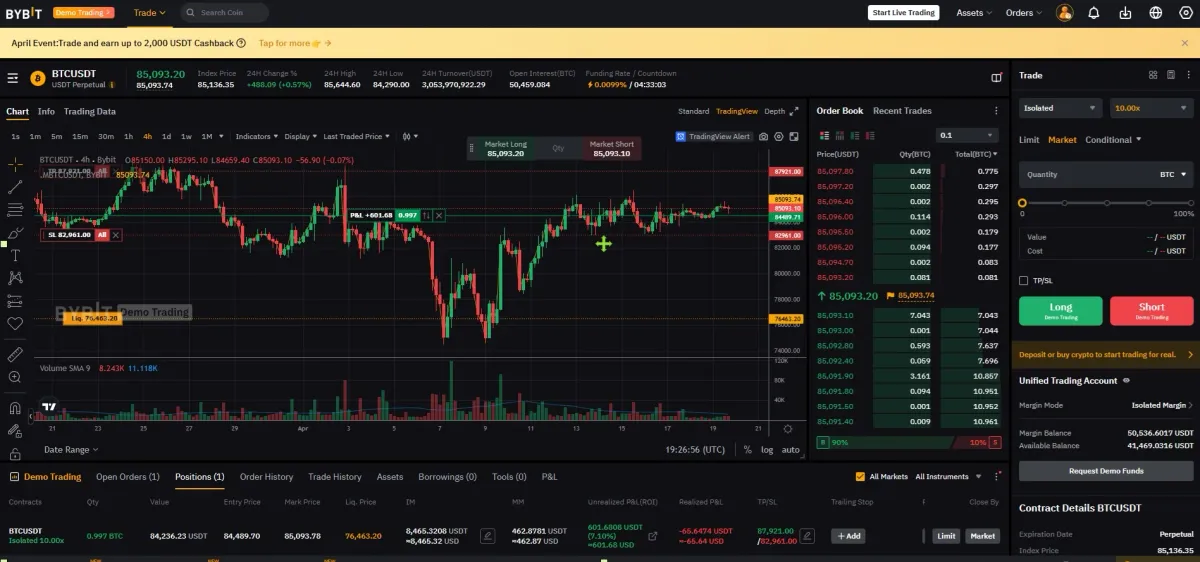Open the layout switch icon beside ticker bar
This screenshot has height=562, width=1200.
[x=996, y=77]
